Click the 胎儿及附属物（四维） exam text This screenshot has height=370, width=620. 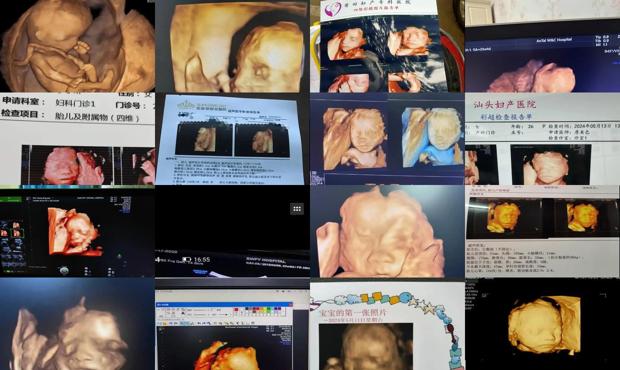pyautogui.click(x=97, y=117)
